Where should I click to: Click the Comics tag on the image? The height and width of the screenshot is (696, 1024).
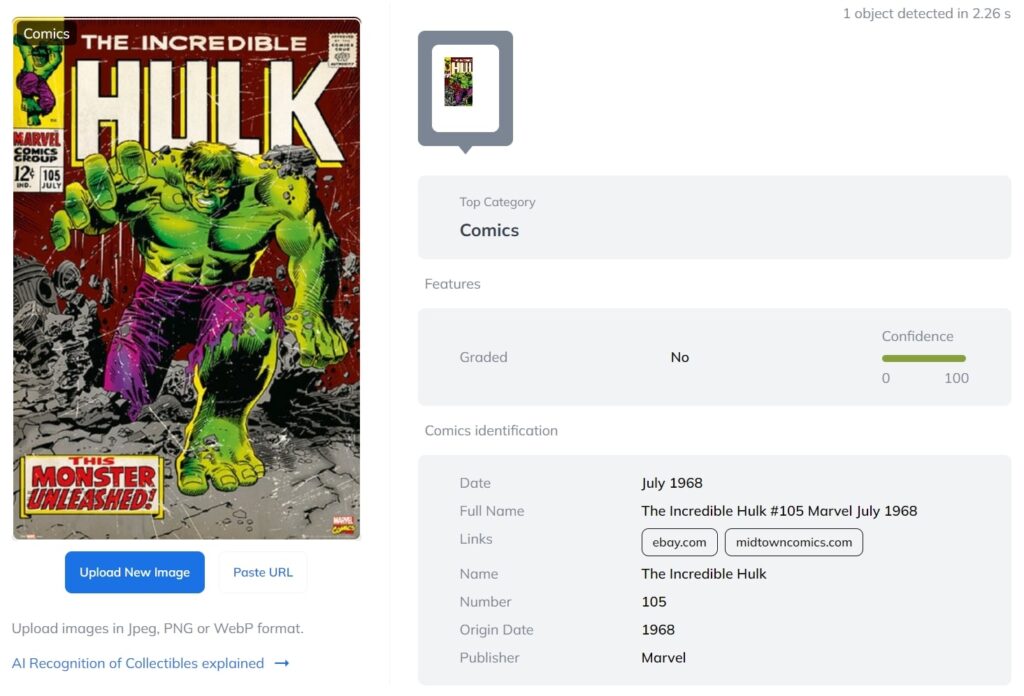46,33
